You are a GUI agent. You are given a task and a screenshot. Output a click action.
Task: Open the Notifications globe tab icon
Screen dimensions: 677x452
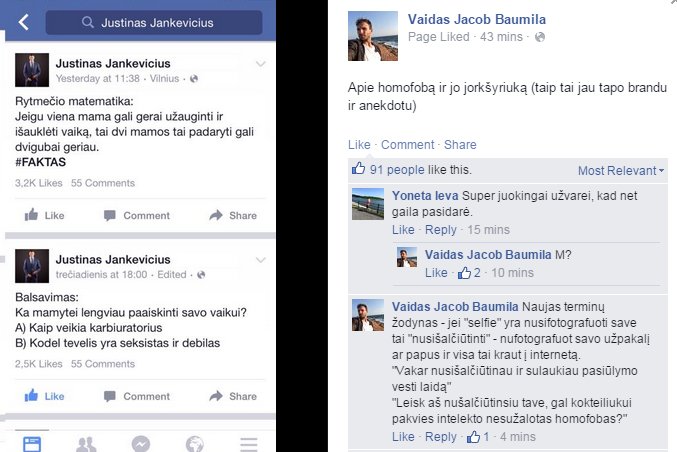[x=195, y=444]
